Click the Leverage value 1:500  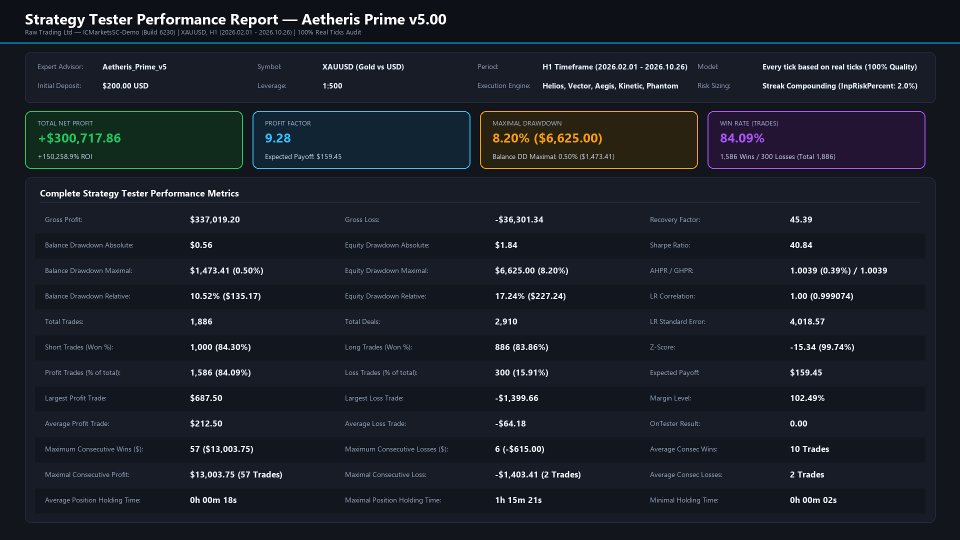[x=332, y=86]
